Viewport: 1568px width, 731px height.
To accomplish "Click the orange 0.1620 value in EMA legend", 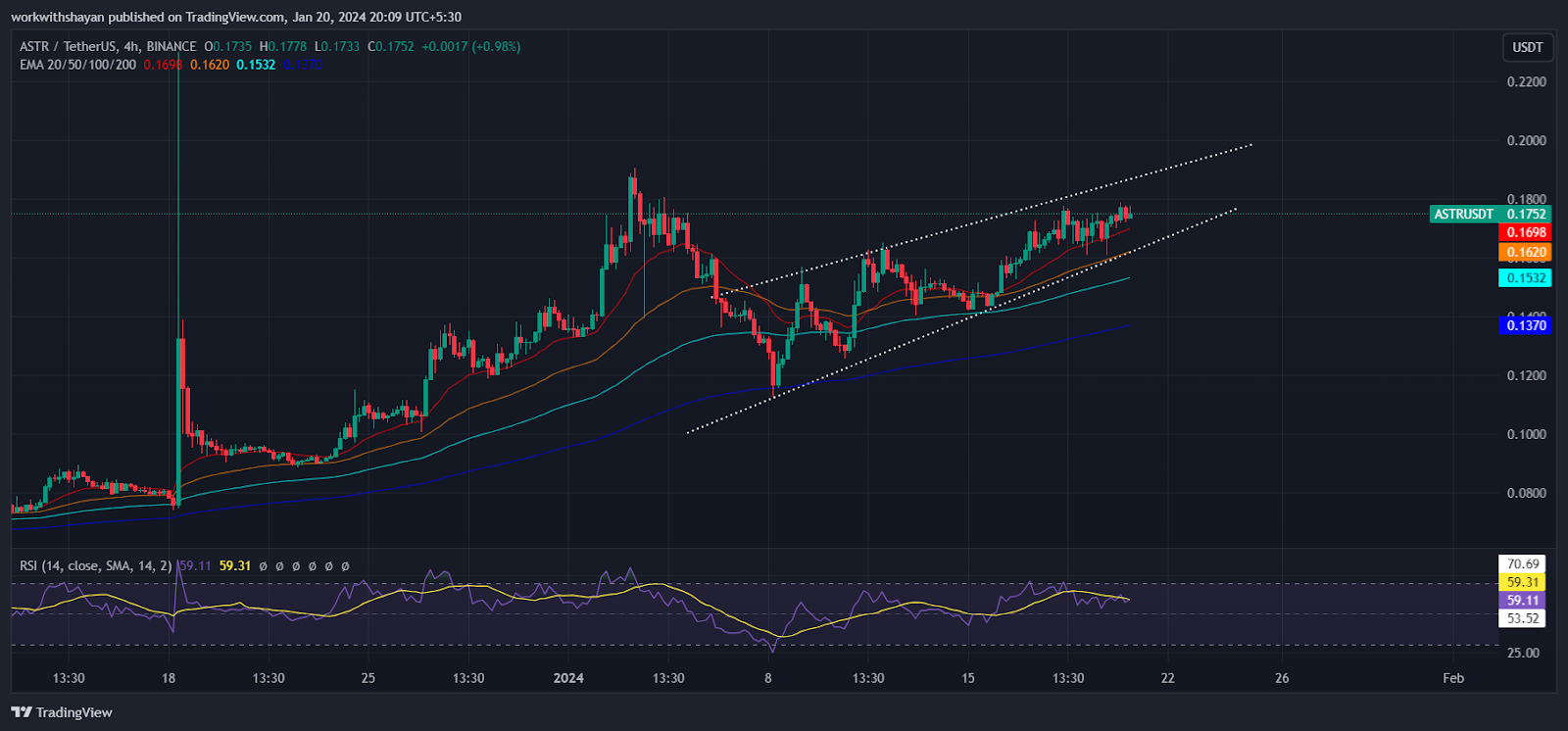I will coord(210,65).
